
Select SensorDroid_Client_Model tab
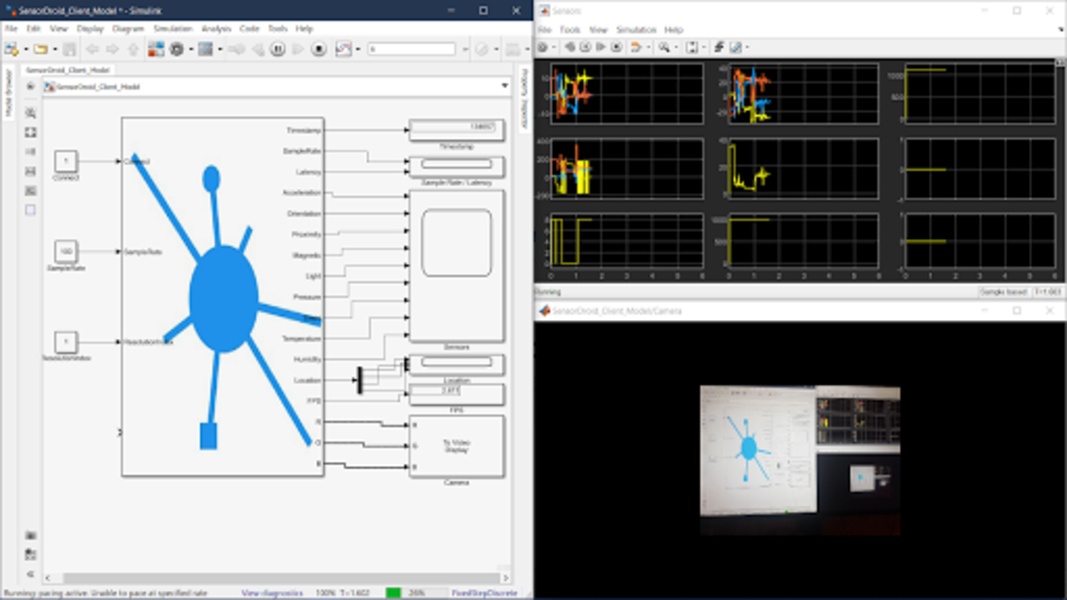click(67, 70)
